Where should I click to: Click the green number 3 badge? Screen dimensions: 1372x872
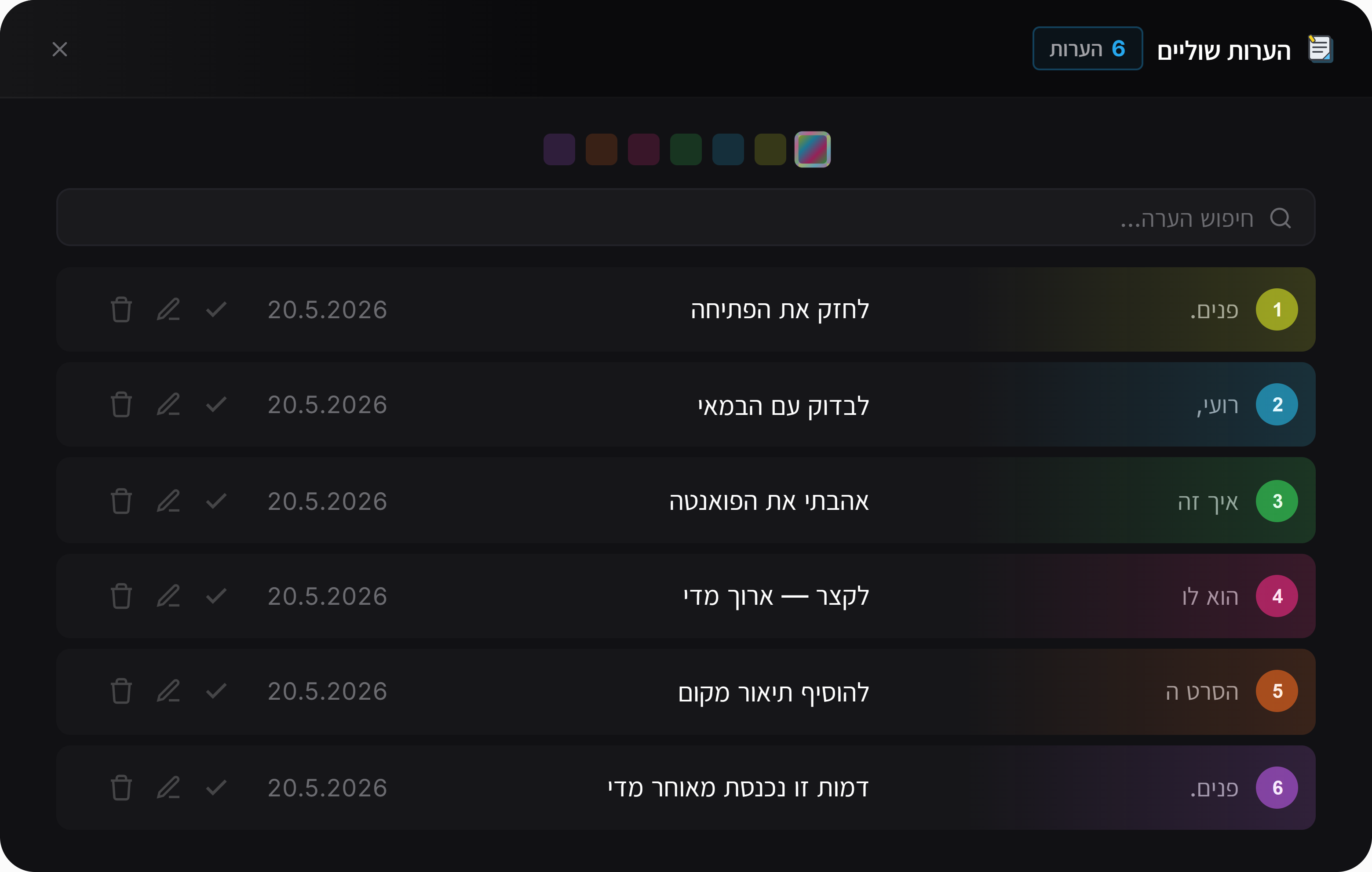[1277, 501]
